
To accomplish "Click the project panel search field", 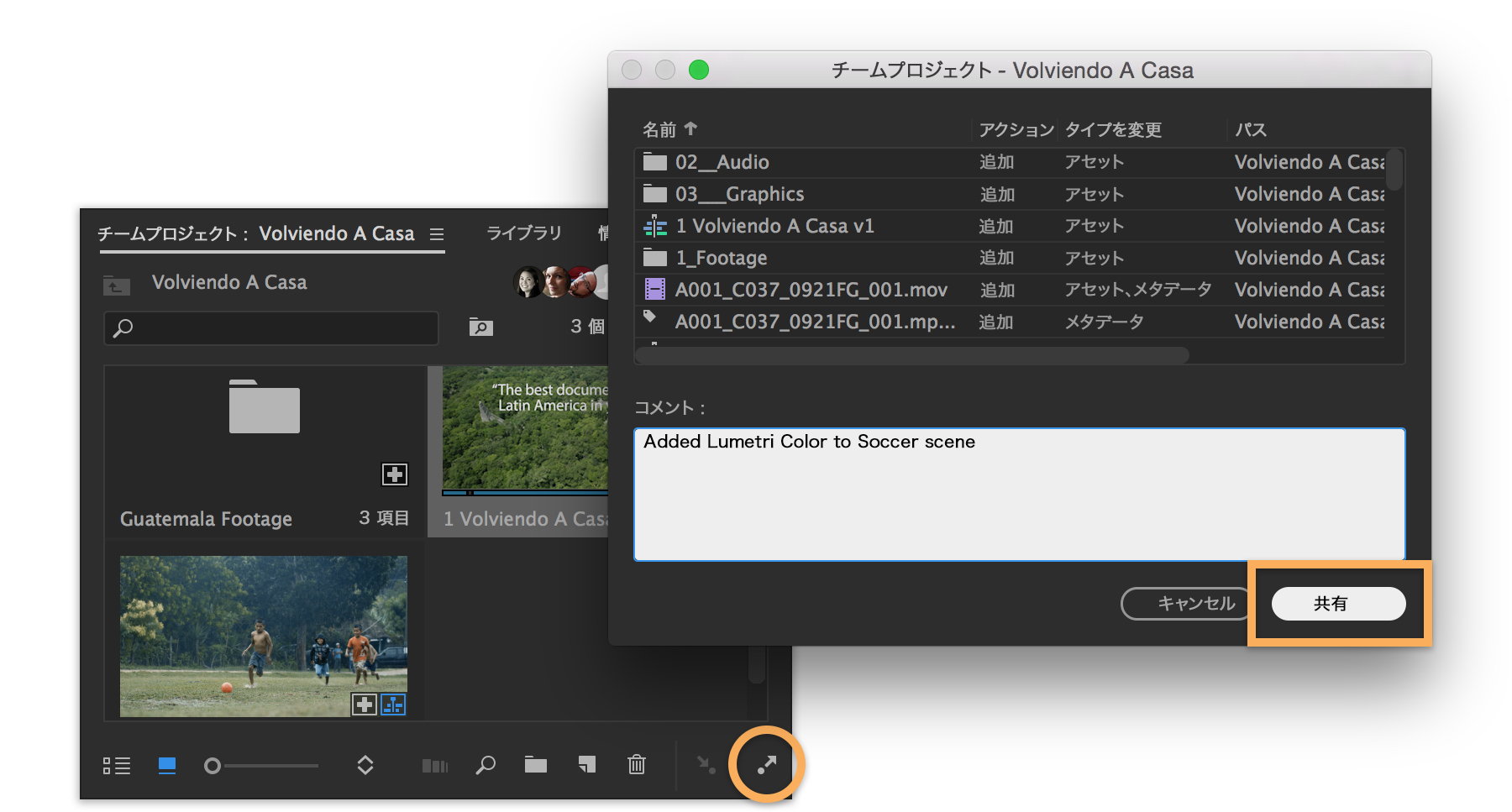I will click(x=270, y=327).
